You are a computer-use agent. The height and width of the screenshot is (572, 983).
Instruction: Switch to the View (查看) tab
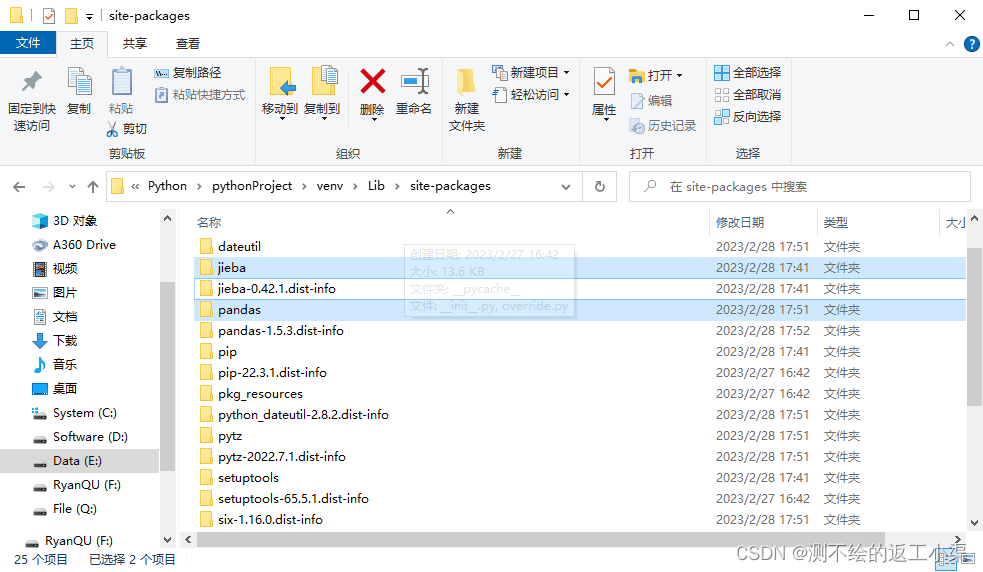coord(187,43)
